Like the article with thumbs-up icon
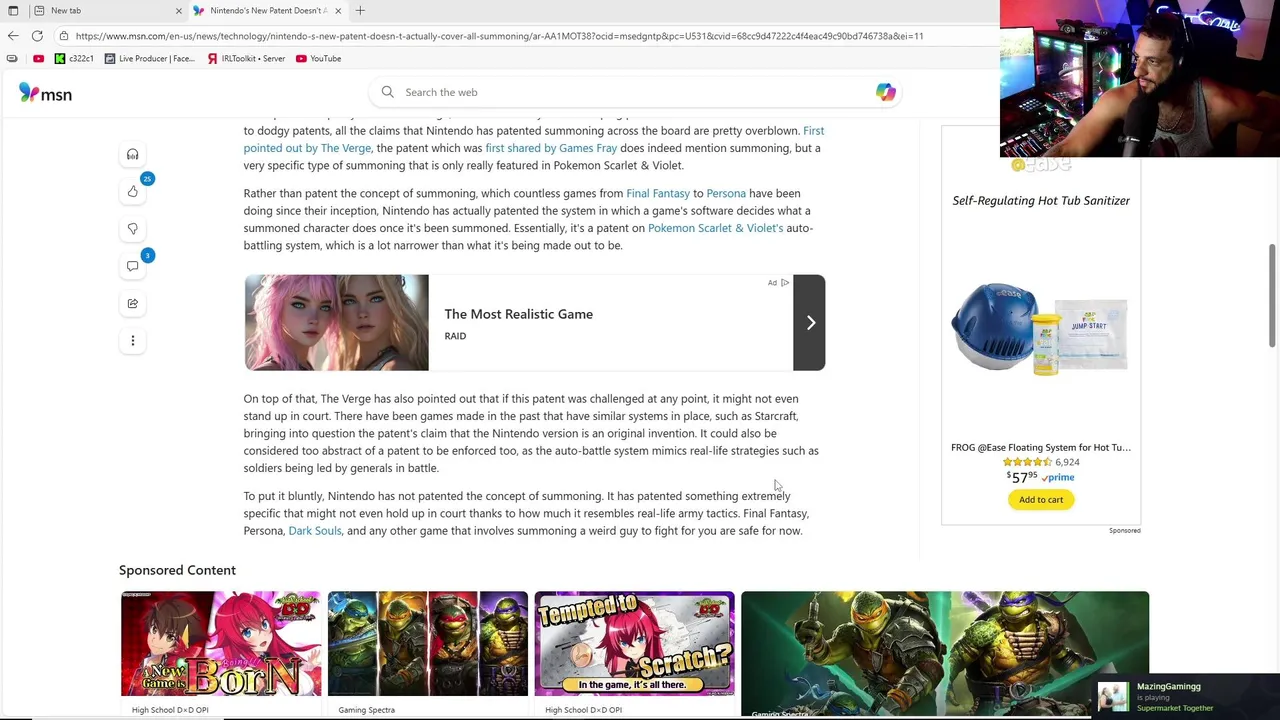This screenshot has height=720, width=1280. click(132, 191)
